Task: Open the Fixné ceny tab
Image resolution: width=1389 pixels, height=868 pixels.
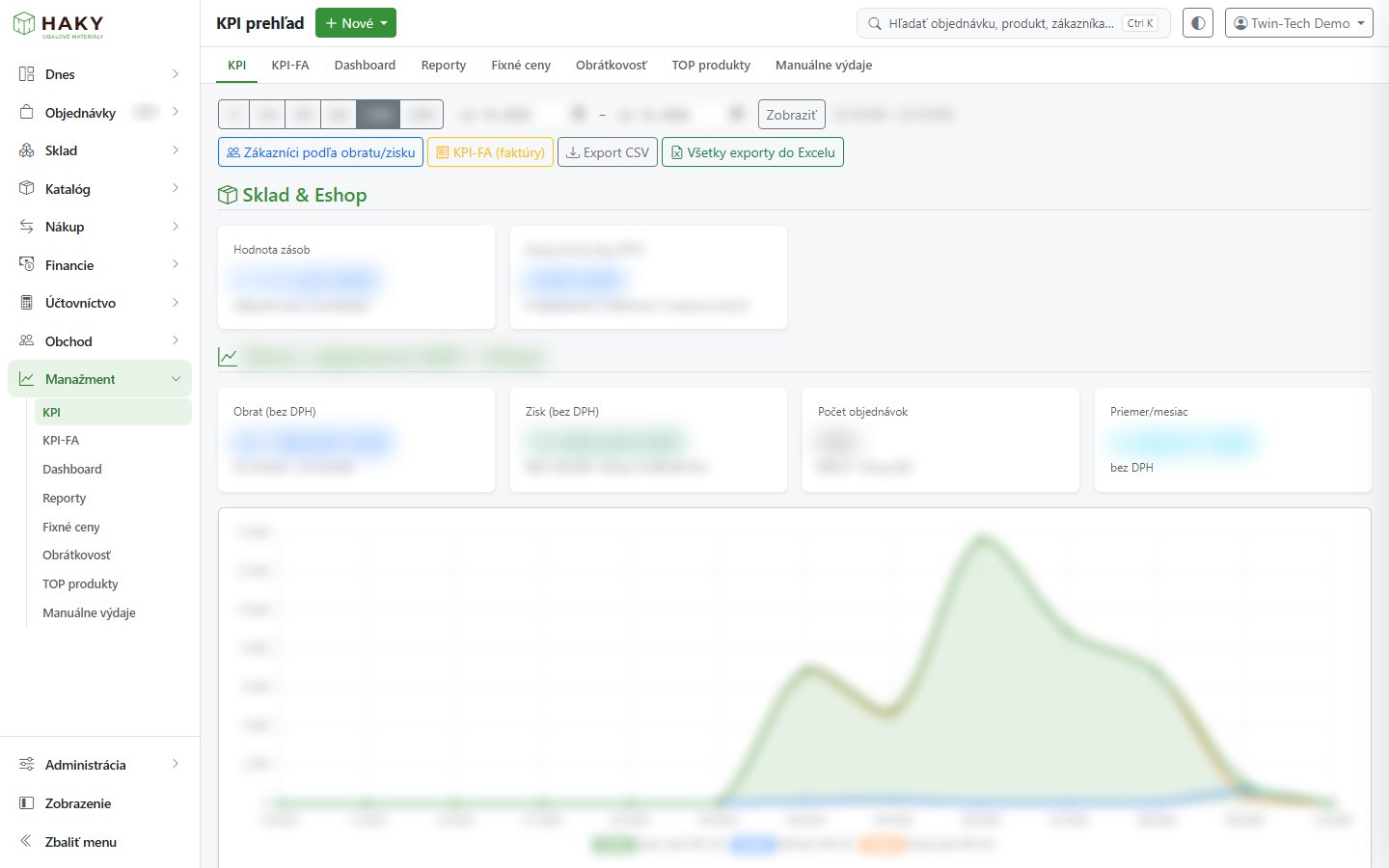Action: coord(521,66)
